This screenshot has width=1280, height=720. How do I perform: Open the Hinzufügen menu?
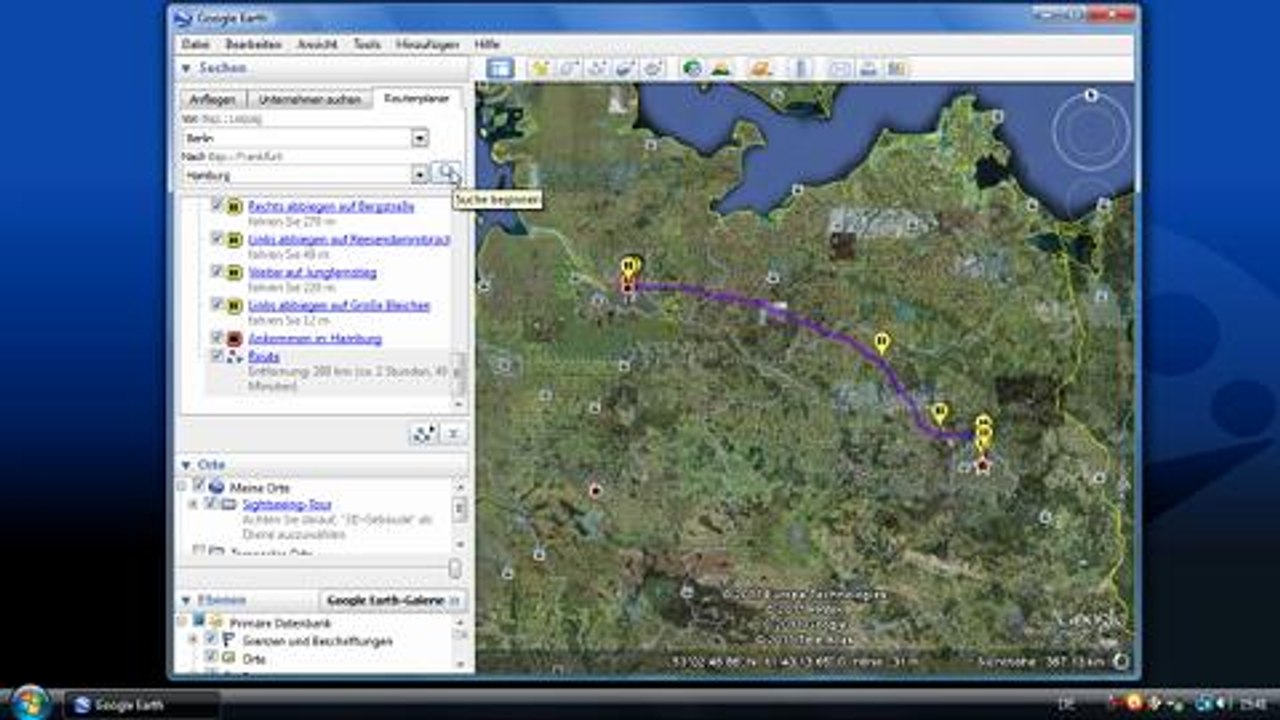[427, 45]
